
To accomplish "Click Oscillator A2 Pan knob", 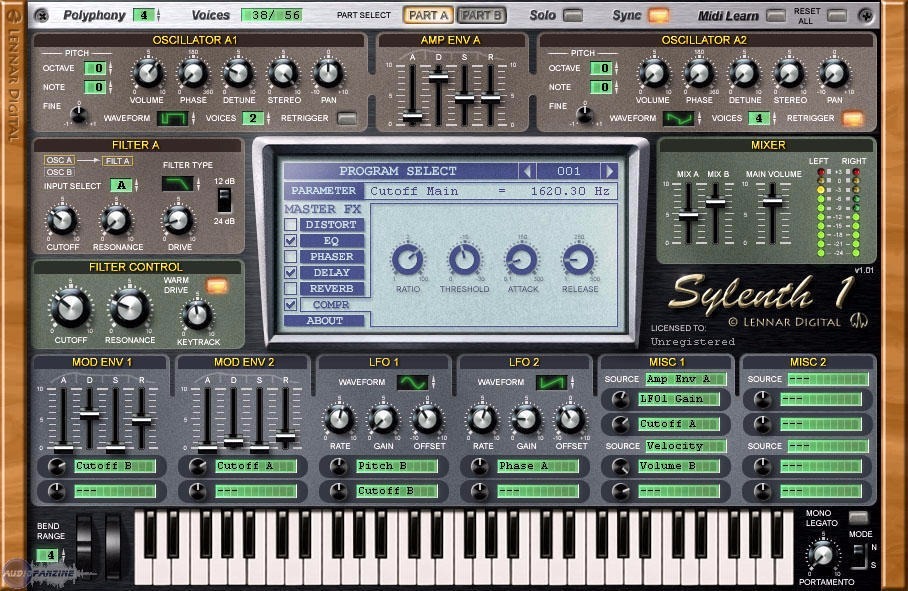I will coord(834,74).
